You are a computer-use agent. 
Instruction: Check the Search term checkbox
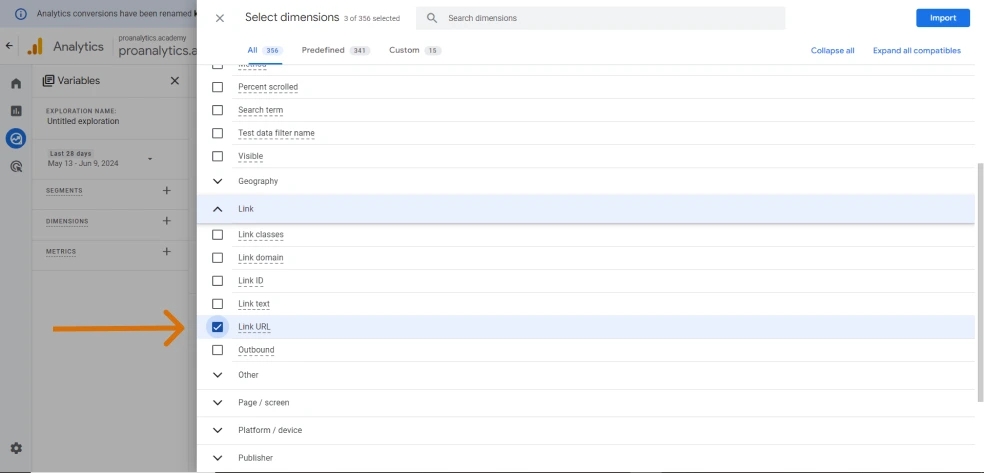click(217, 110)
